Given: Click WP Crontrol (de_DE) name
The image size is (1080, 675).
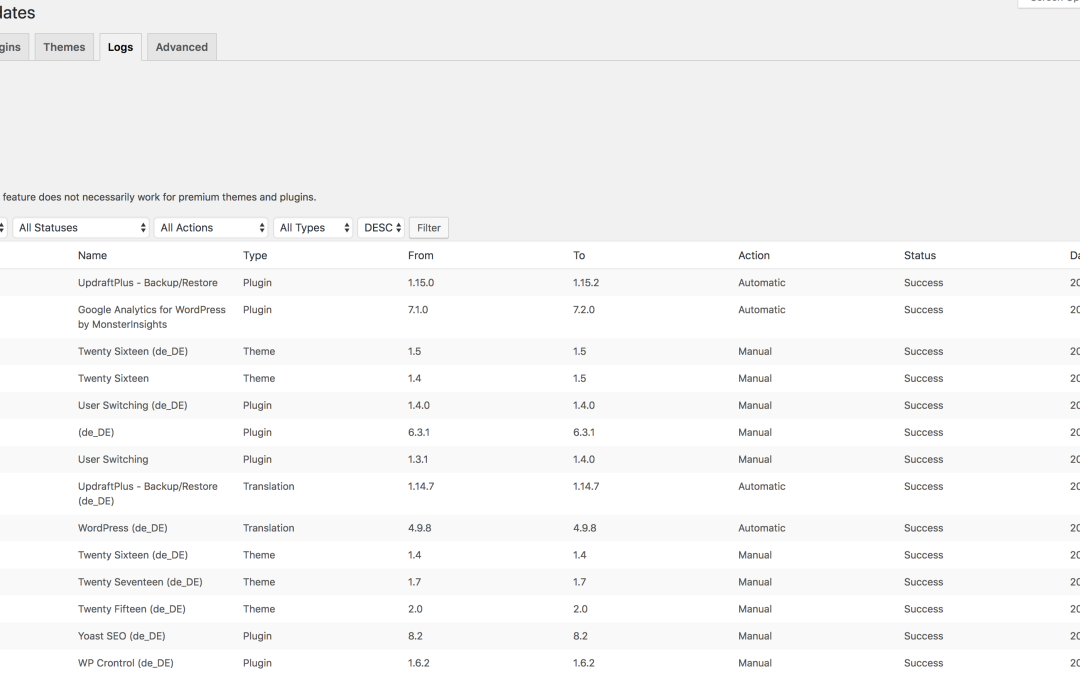Looking at the screenshot, I should coord(125,663).
